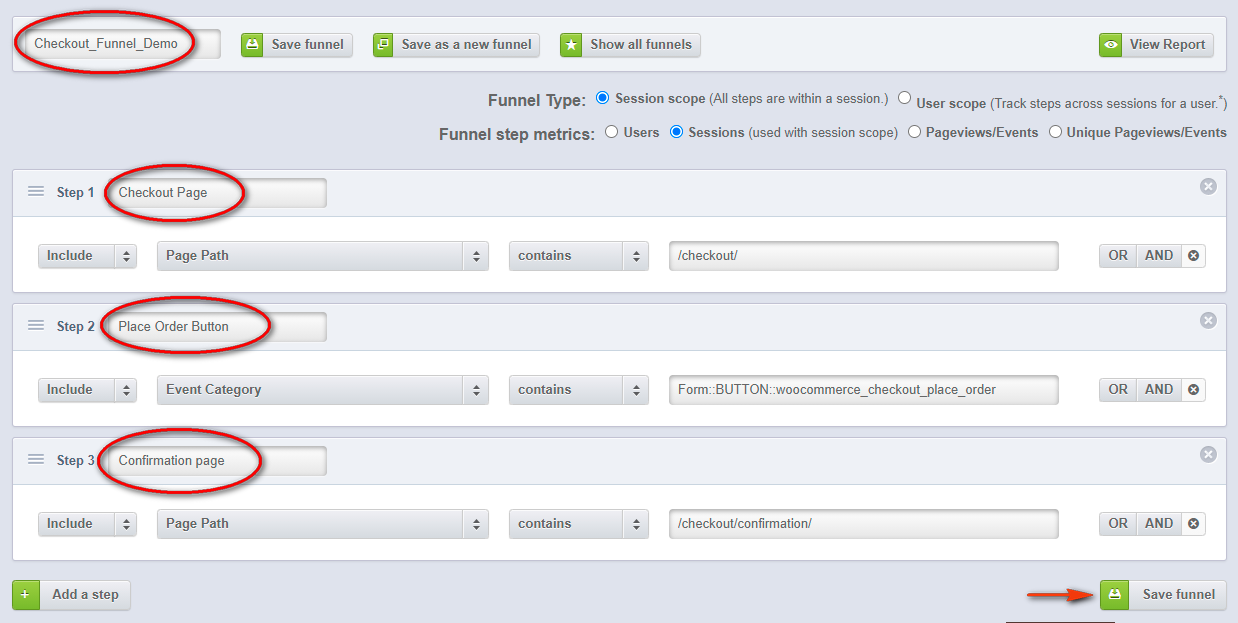Screen dimensions: 1238x623
Task: Choose Sessions as funnel step metric
Action: click(676, 132)
